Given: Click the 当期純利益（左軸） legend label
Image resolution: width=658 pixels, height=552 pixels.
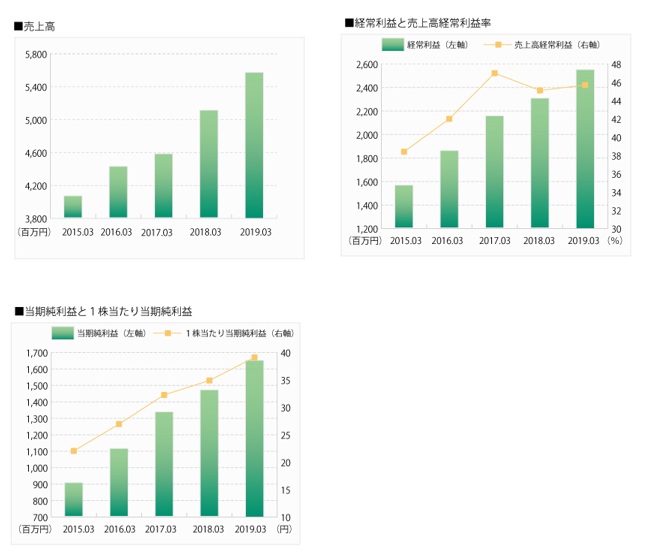Looking at the screenshot, I should 112,333.
